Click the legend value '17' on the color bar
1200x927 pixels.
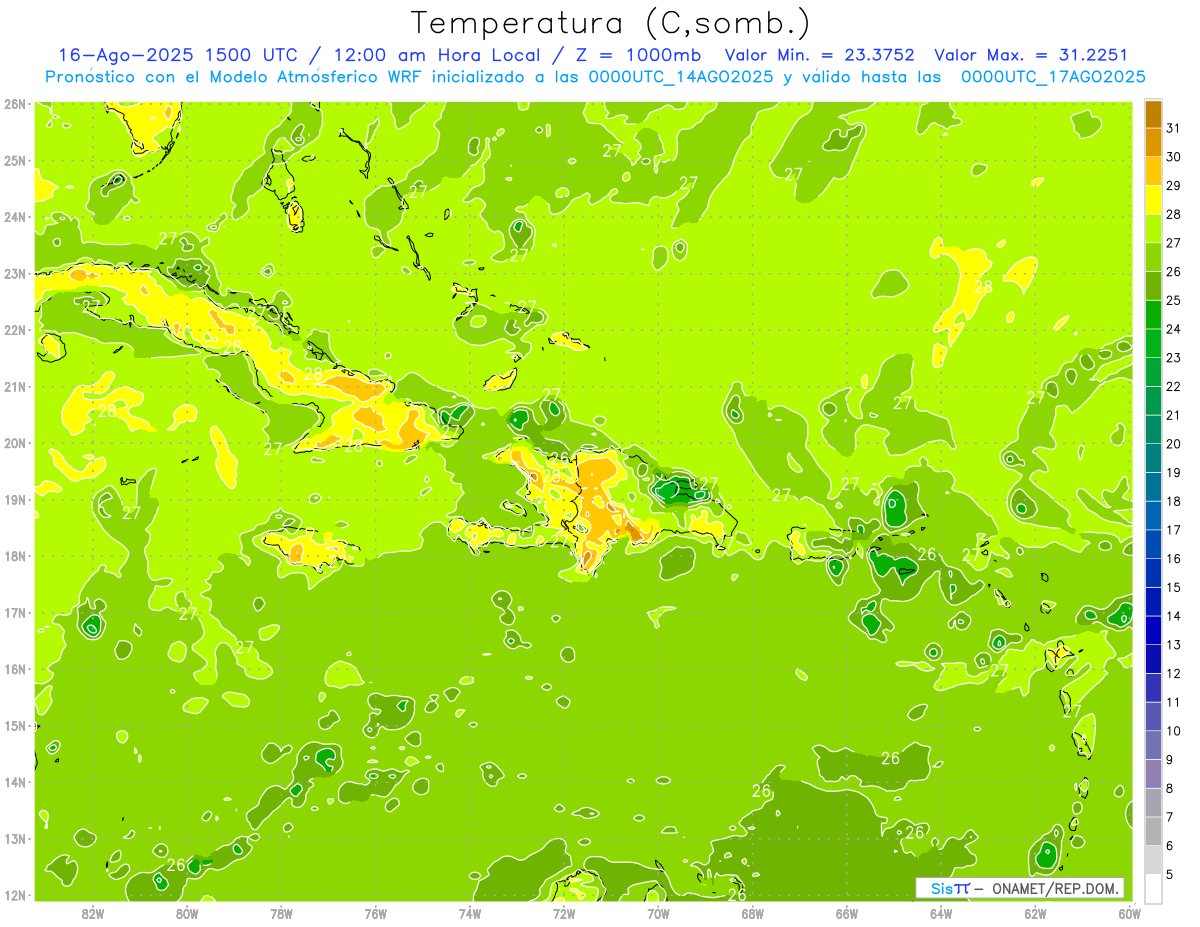(1173, 530)
